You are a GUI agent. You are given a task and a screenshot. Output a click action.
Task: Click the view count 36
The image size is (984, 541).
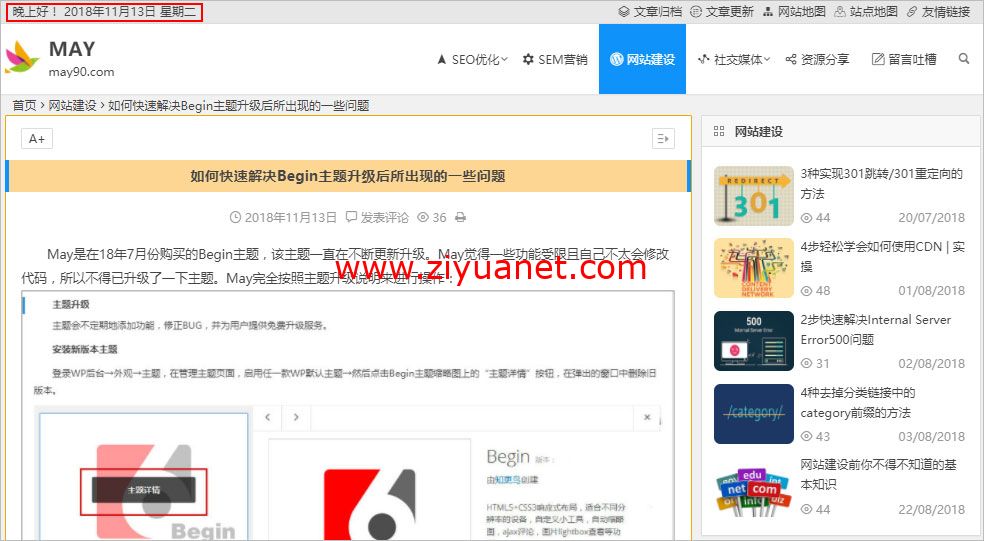coord(432,218)
